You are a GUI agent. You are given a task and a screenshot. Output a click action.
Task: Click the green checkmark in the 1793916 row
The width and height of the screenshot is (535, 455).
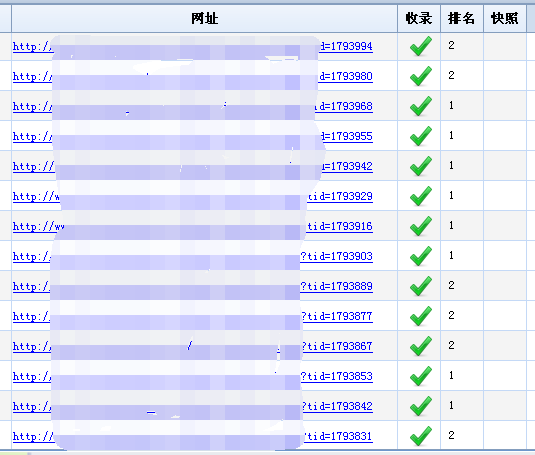click(x=421, y=226)
